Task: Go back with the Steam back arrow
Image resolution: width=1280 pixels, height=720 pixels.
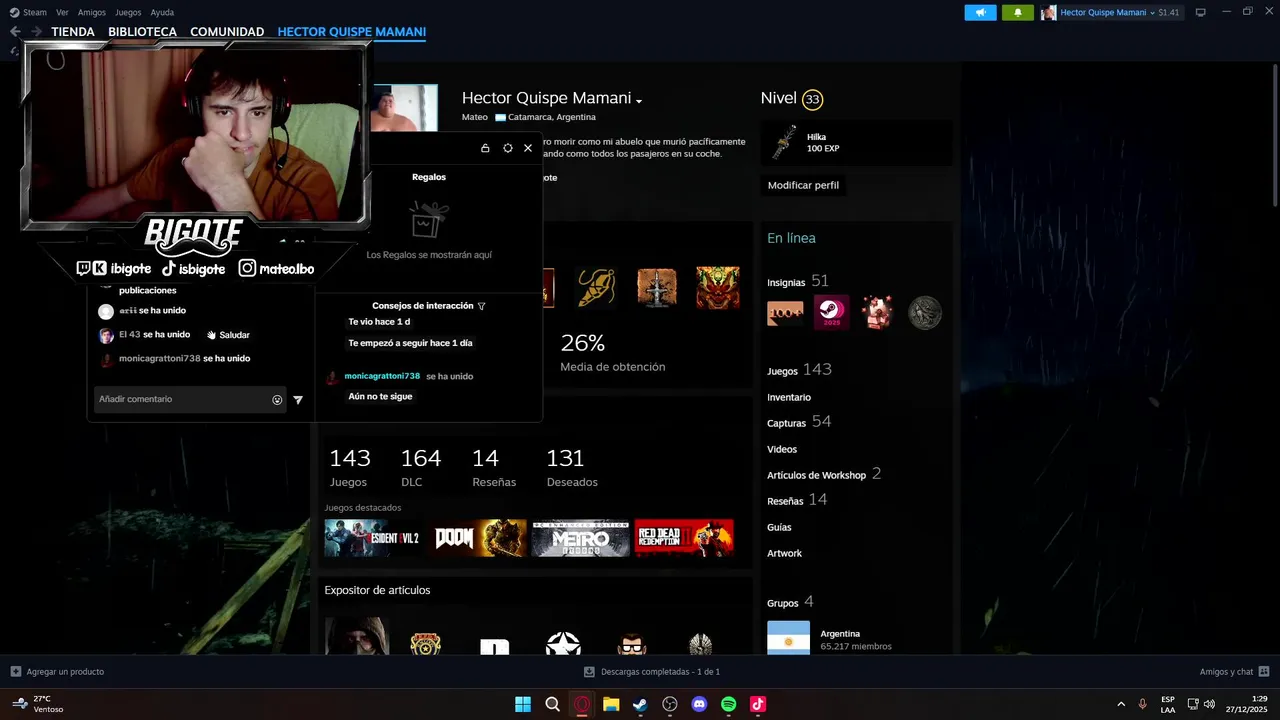Action: tap(15, 32)
